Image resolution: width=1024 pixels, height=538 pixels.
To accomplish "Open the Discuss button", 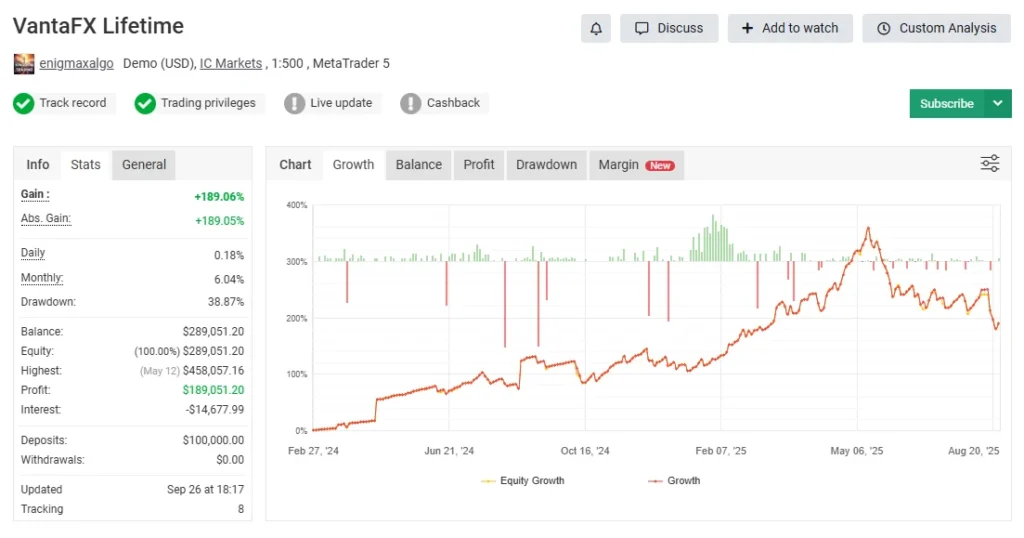I will click(669, 28).
